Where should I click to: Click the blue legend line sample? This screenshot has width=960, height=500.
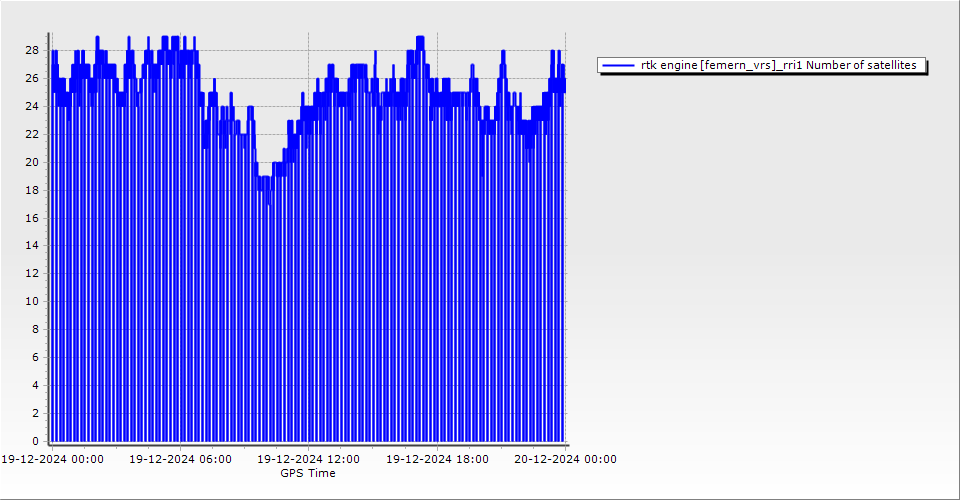coord(619,65)
